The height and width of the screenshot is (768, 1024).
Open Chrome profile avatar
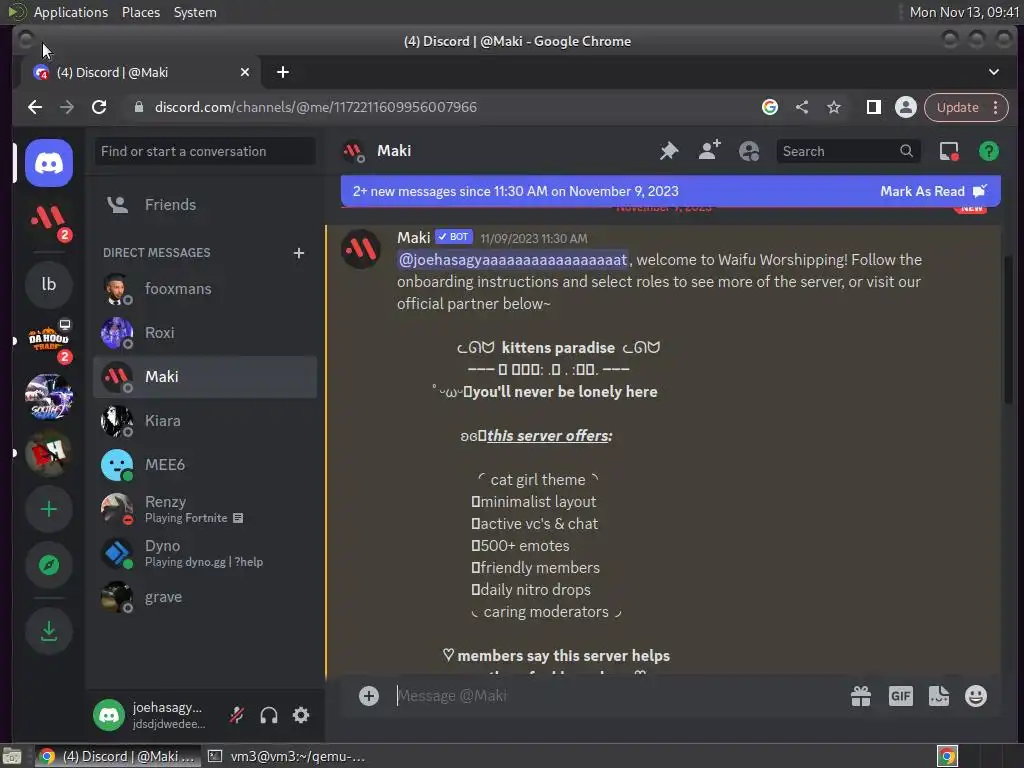906,107
